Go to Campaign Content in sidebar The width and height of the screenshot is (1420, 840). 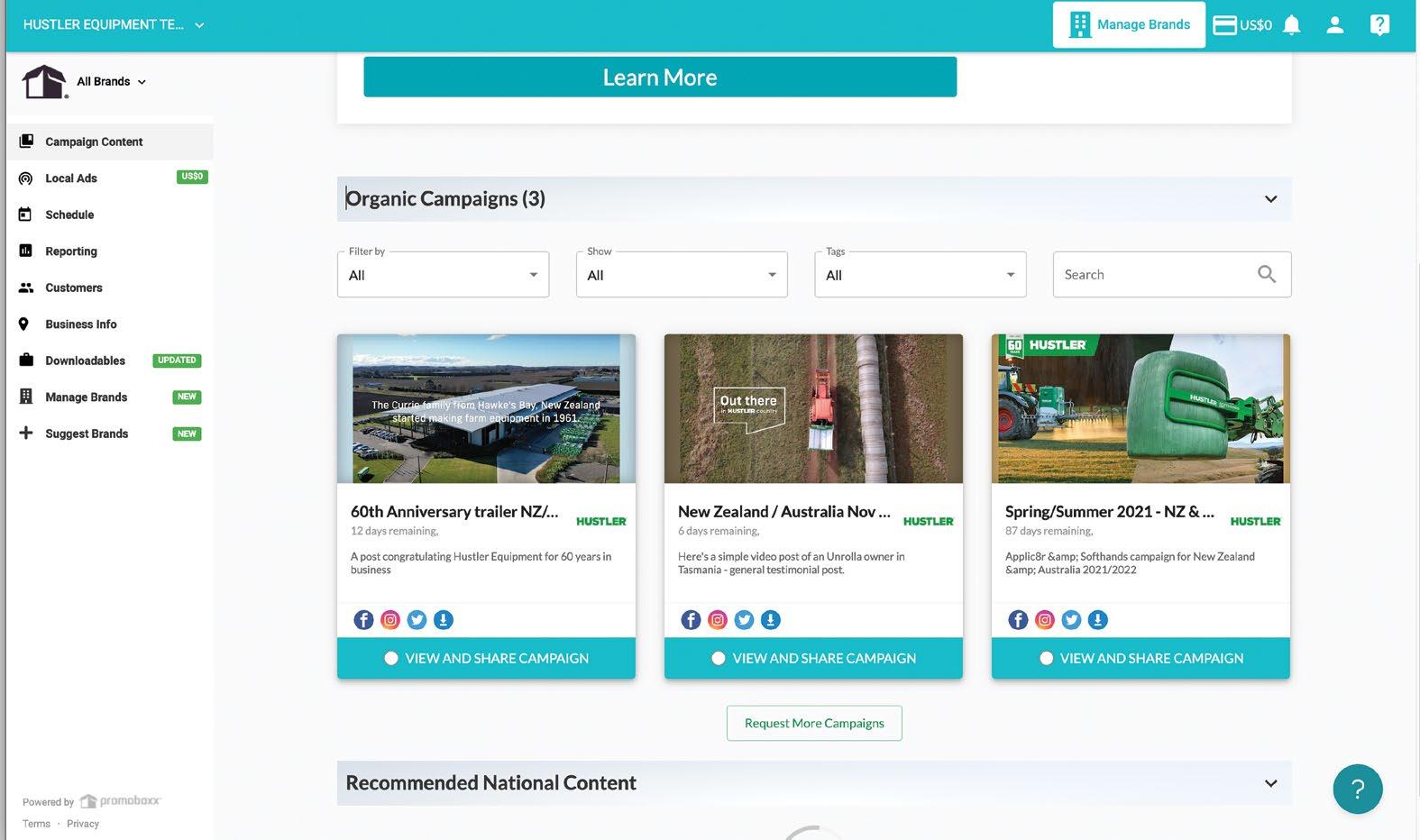click(x=110, y=142)
